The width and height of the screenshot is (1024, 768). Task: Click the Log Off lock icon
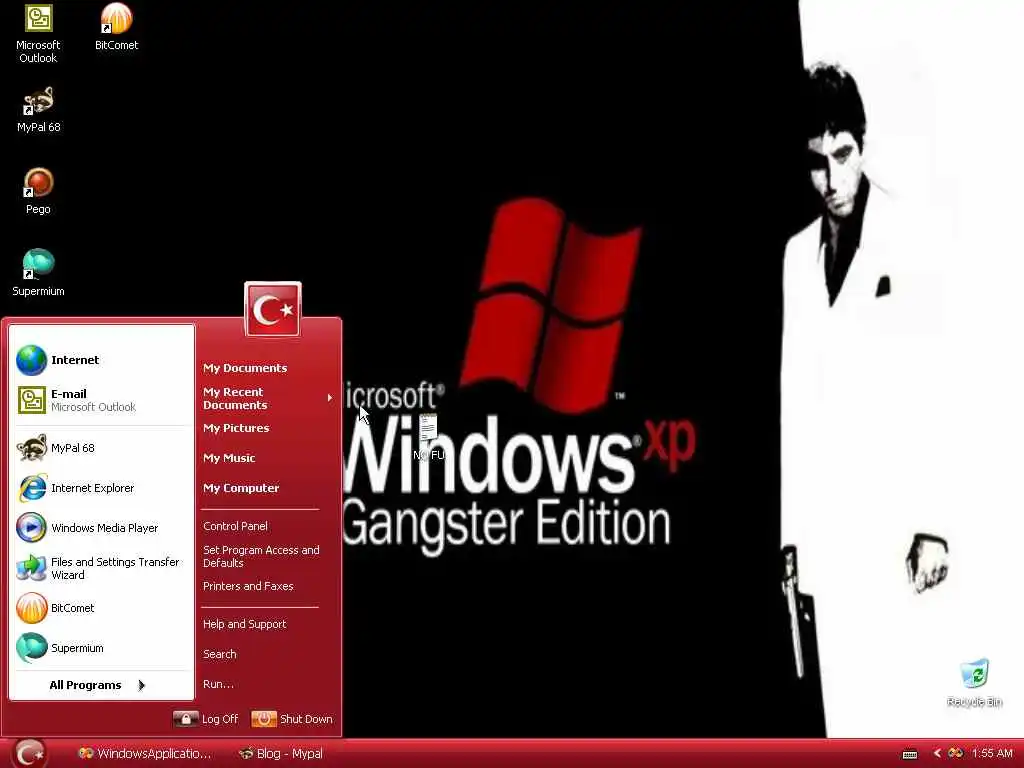coord(185,719)
